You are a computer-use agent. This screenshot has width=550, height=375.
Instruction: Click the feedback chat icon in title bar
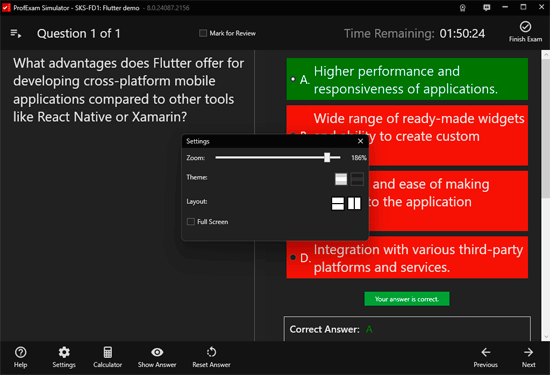pyautogui.click(x=487, y=7)
